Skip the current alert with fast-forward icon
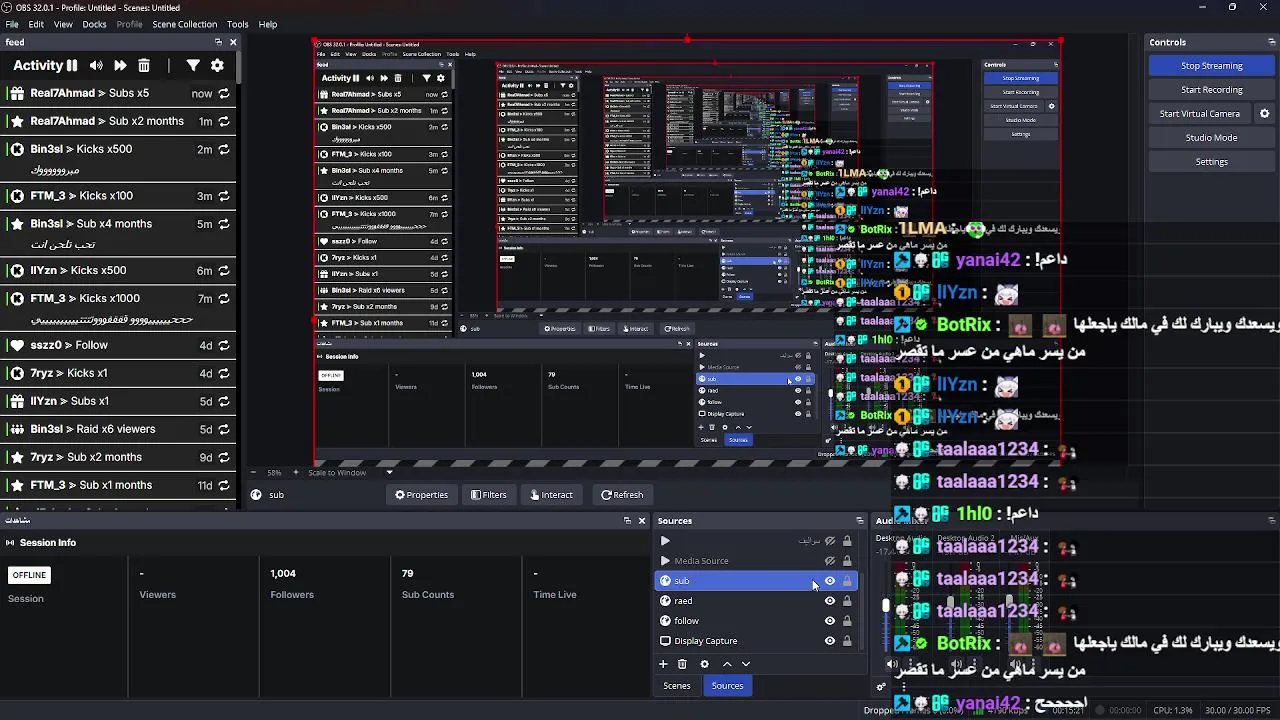Image resolution: width=1280 pixels, height=720 pixels. (x=120, y=65)
